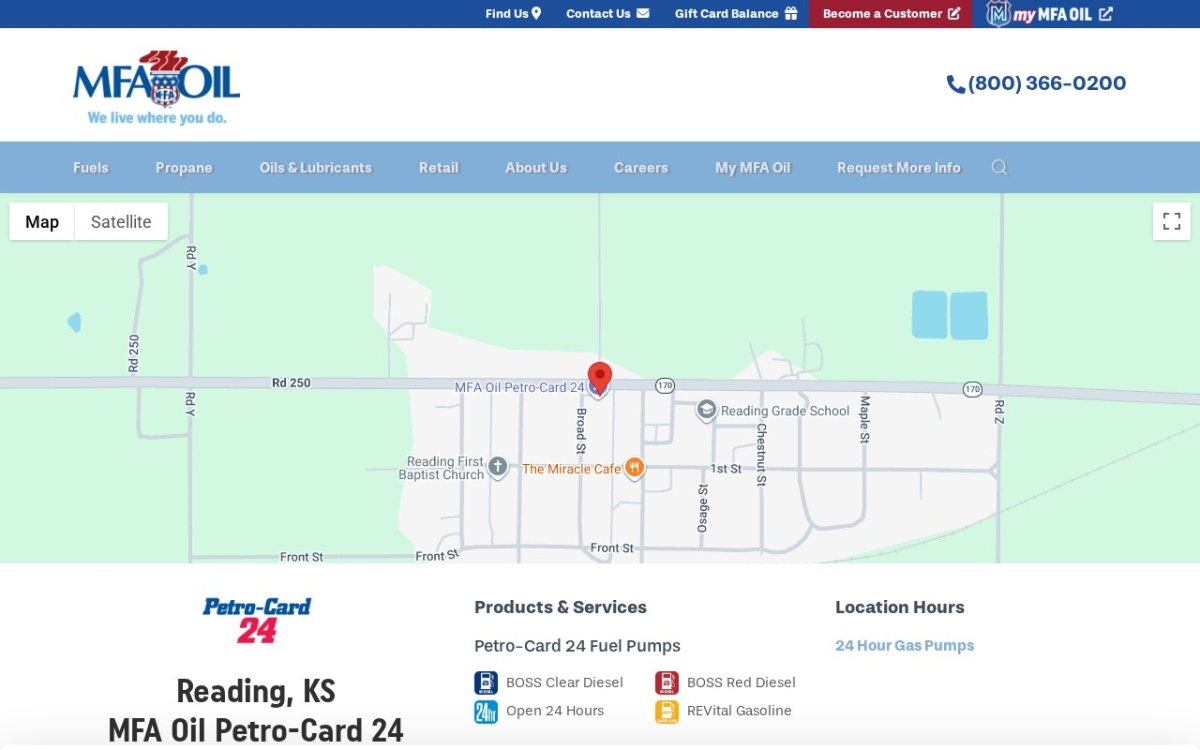Click the Open 24 Hours icon
1200x750 pixels.
486,711
